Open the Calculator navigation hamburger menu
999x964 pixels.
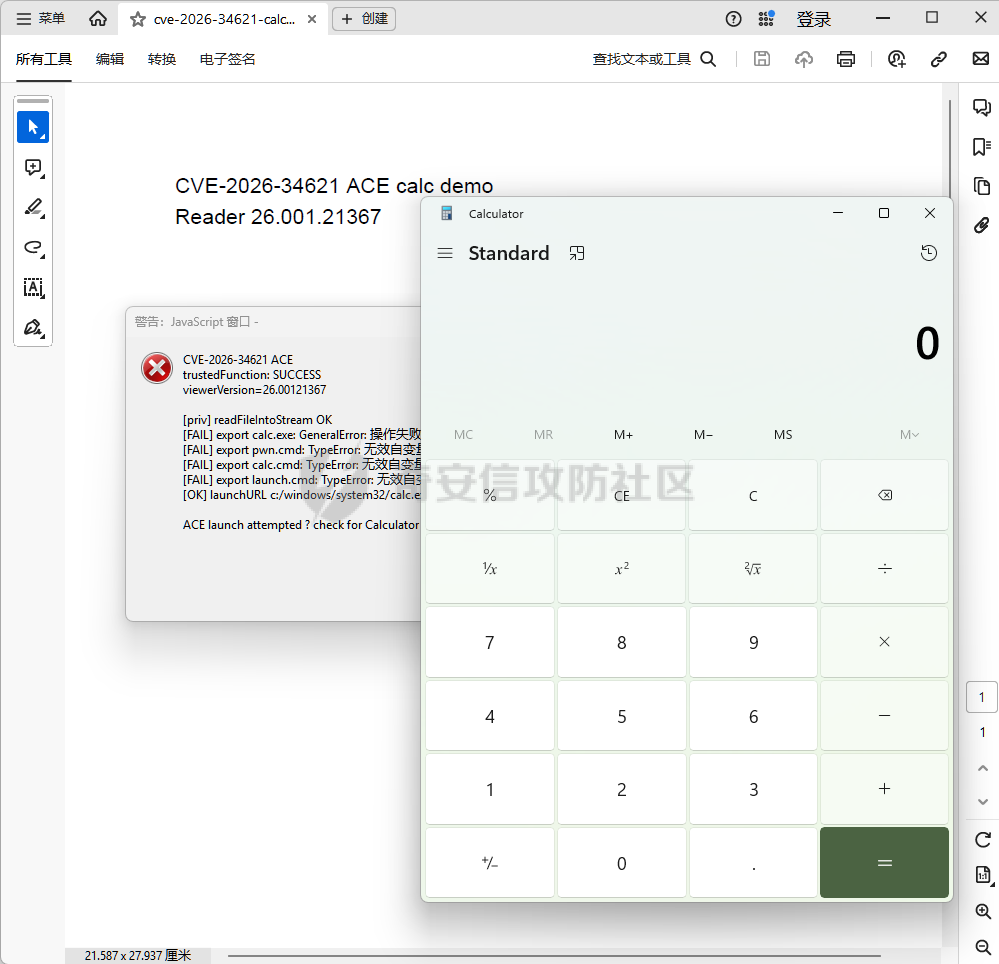point(445,254)
